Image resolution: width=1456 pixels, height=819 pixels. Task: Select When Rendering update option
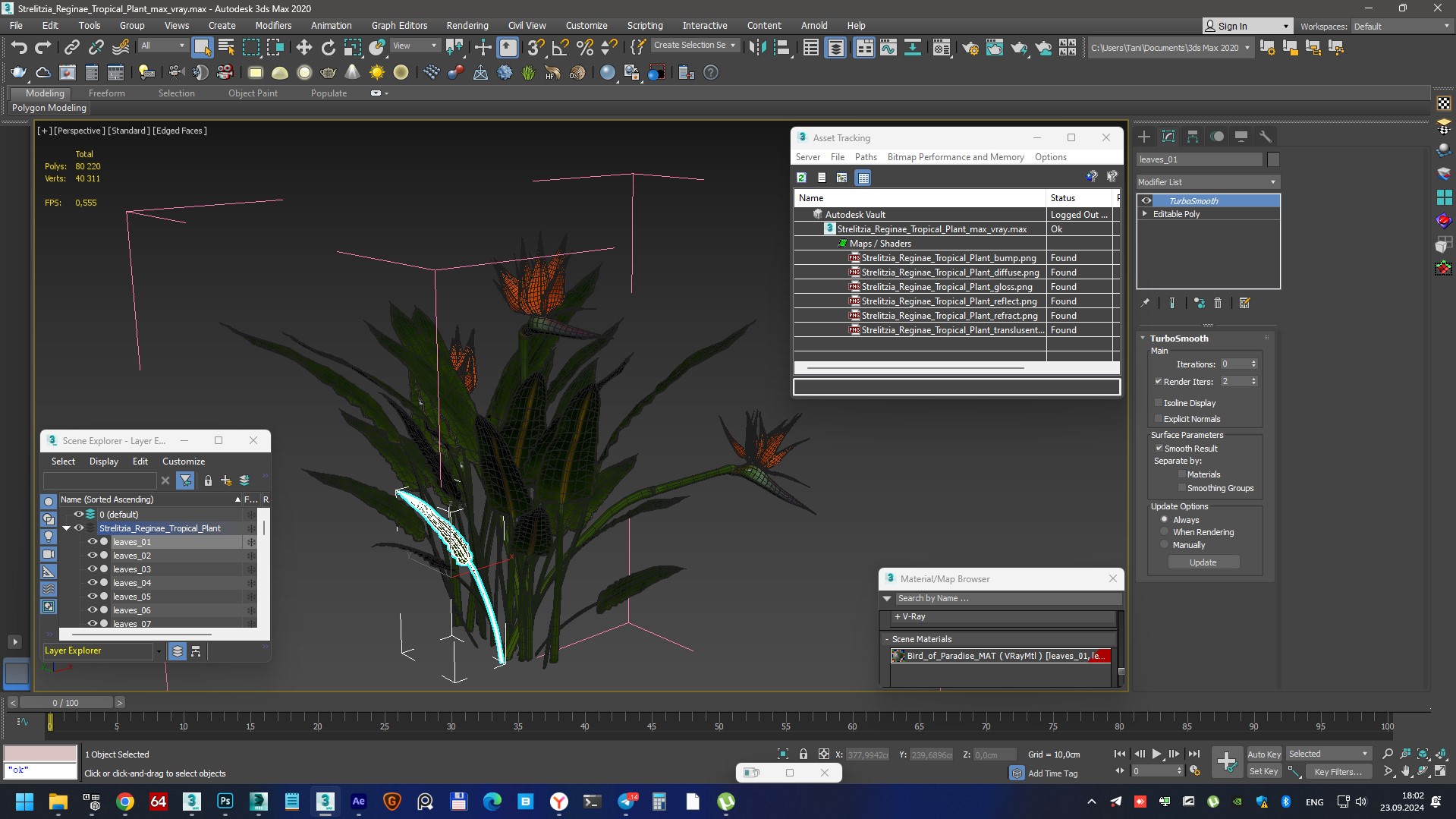click(x=1165, y=532)
